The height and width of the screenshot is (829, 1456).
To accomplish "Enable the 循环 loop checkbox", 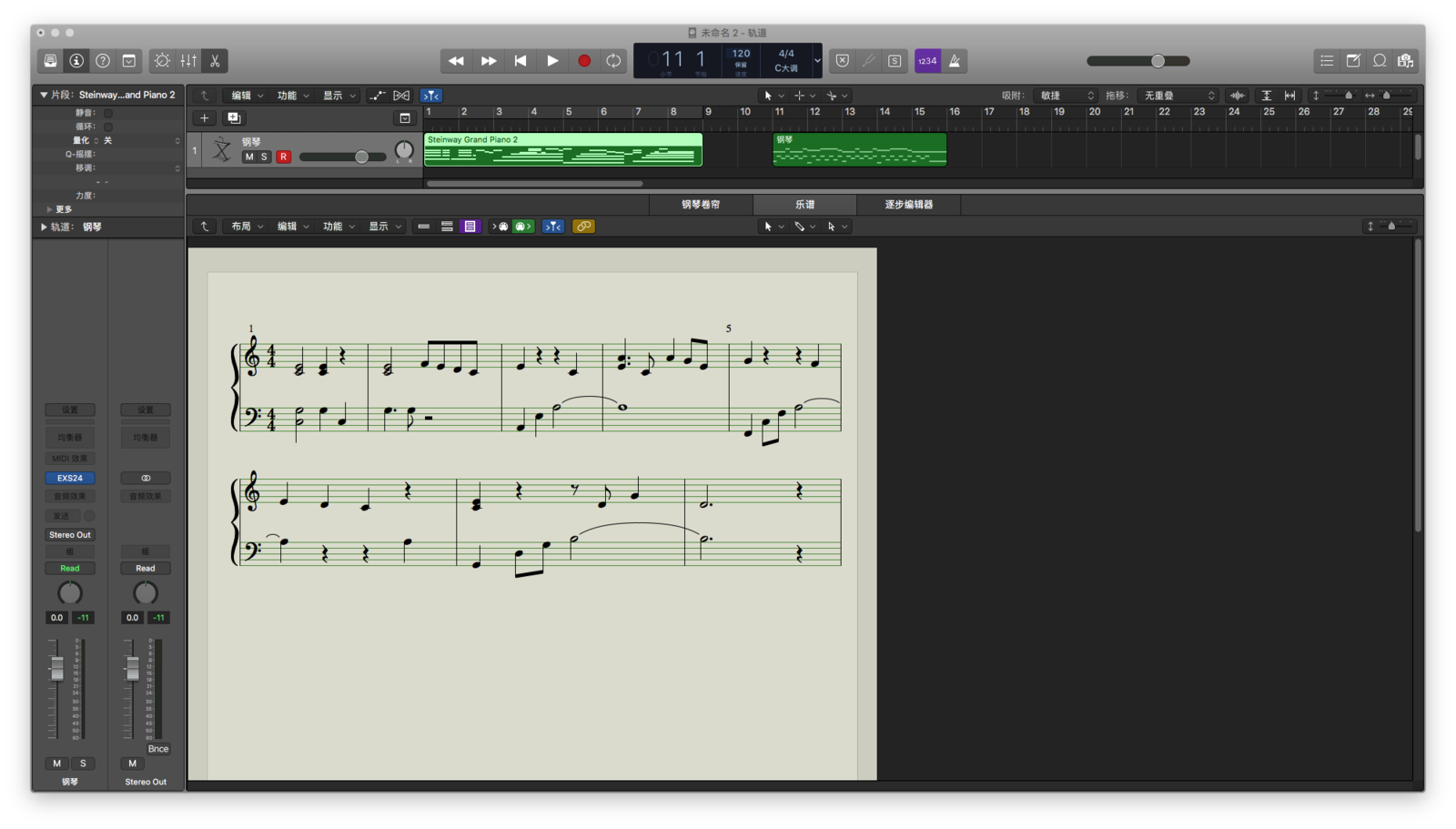I will coord(108,126).
